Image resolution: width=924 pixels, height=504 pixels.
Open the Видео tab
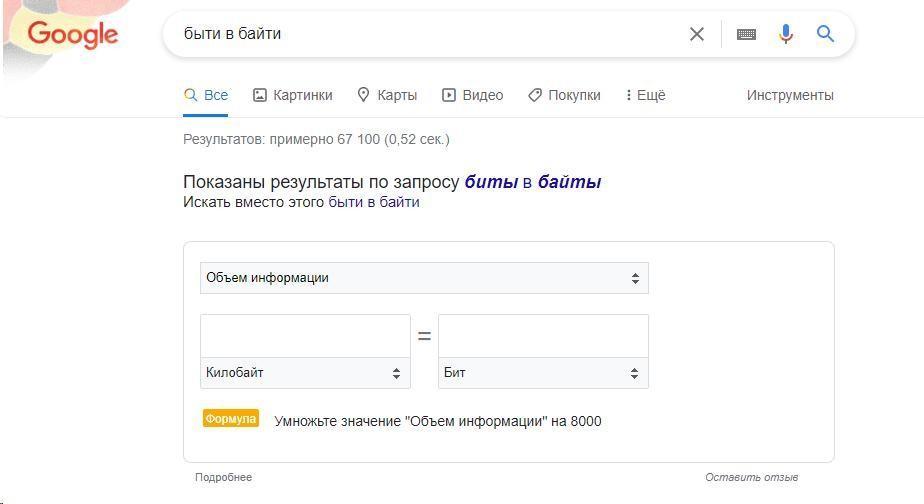(473, 95)
